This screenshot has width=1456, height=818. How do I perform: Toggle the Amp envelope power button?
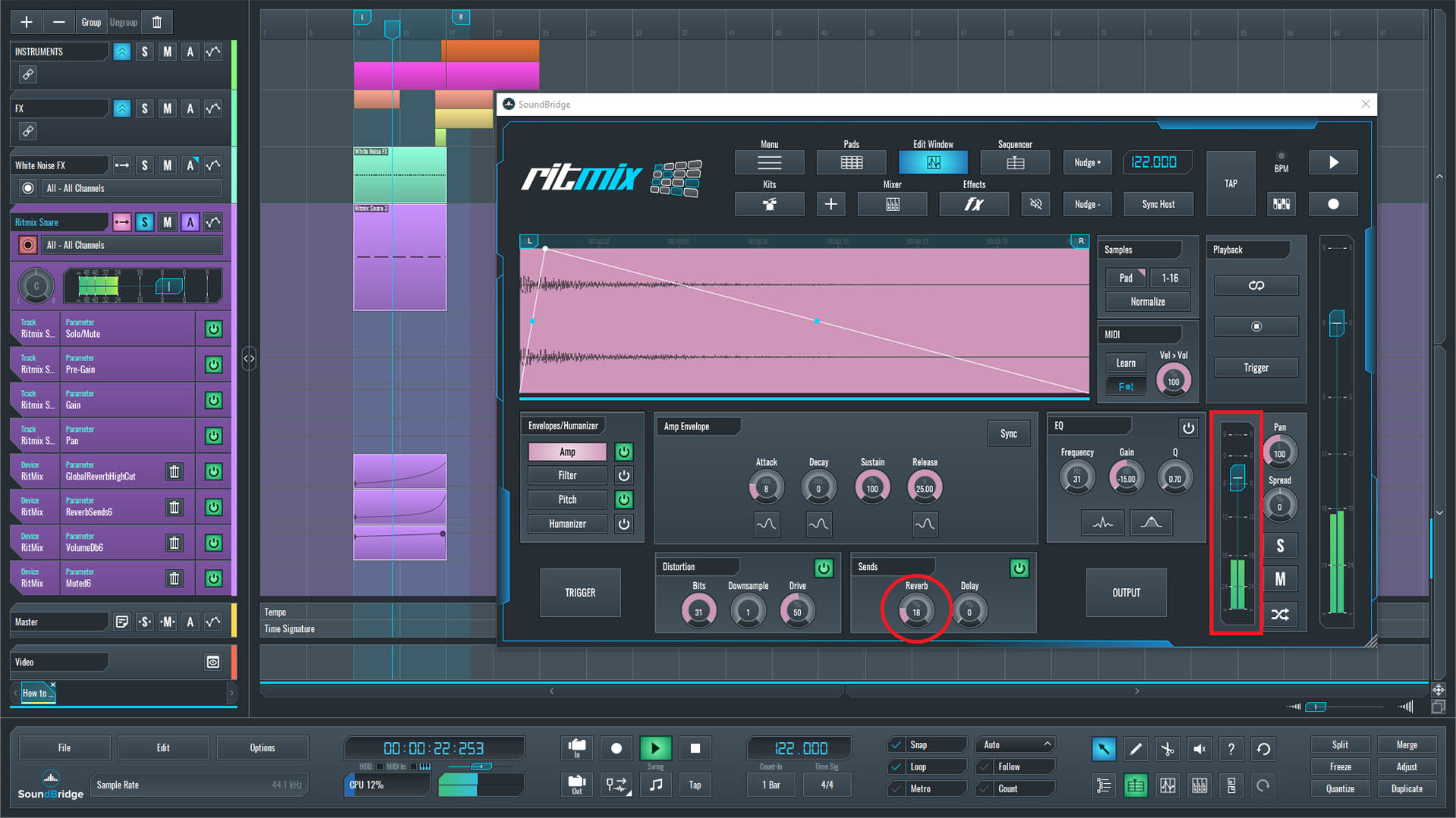point(623,451)
